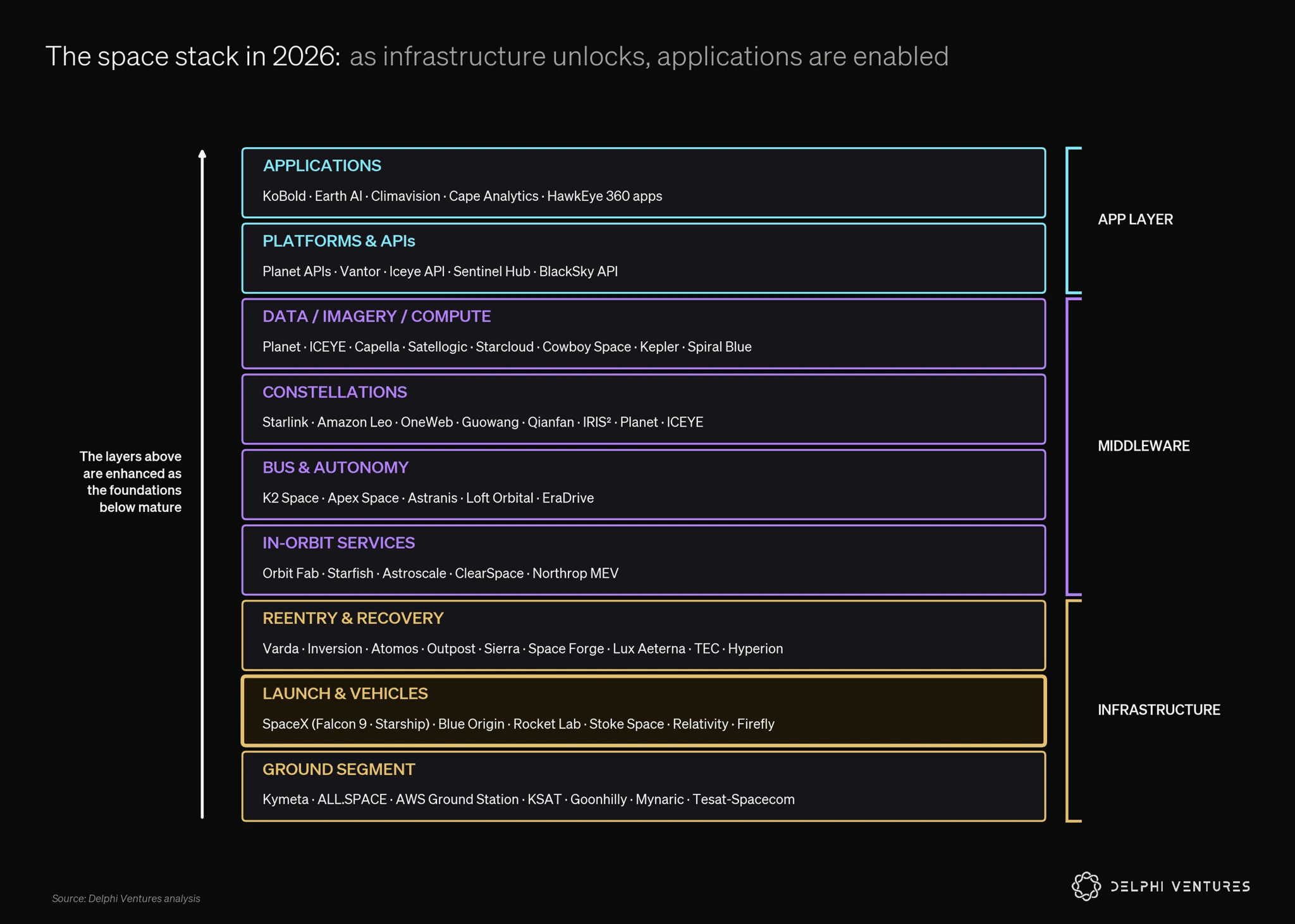The image size is (1295, 924).
Task: Click the 'MIDDLEWARE' bracket label
Action: [1144, 446]
